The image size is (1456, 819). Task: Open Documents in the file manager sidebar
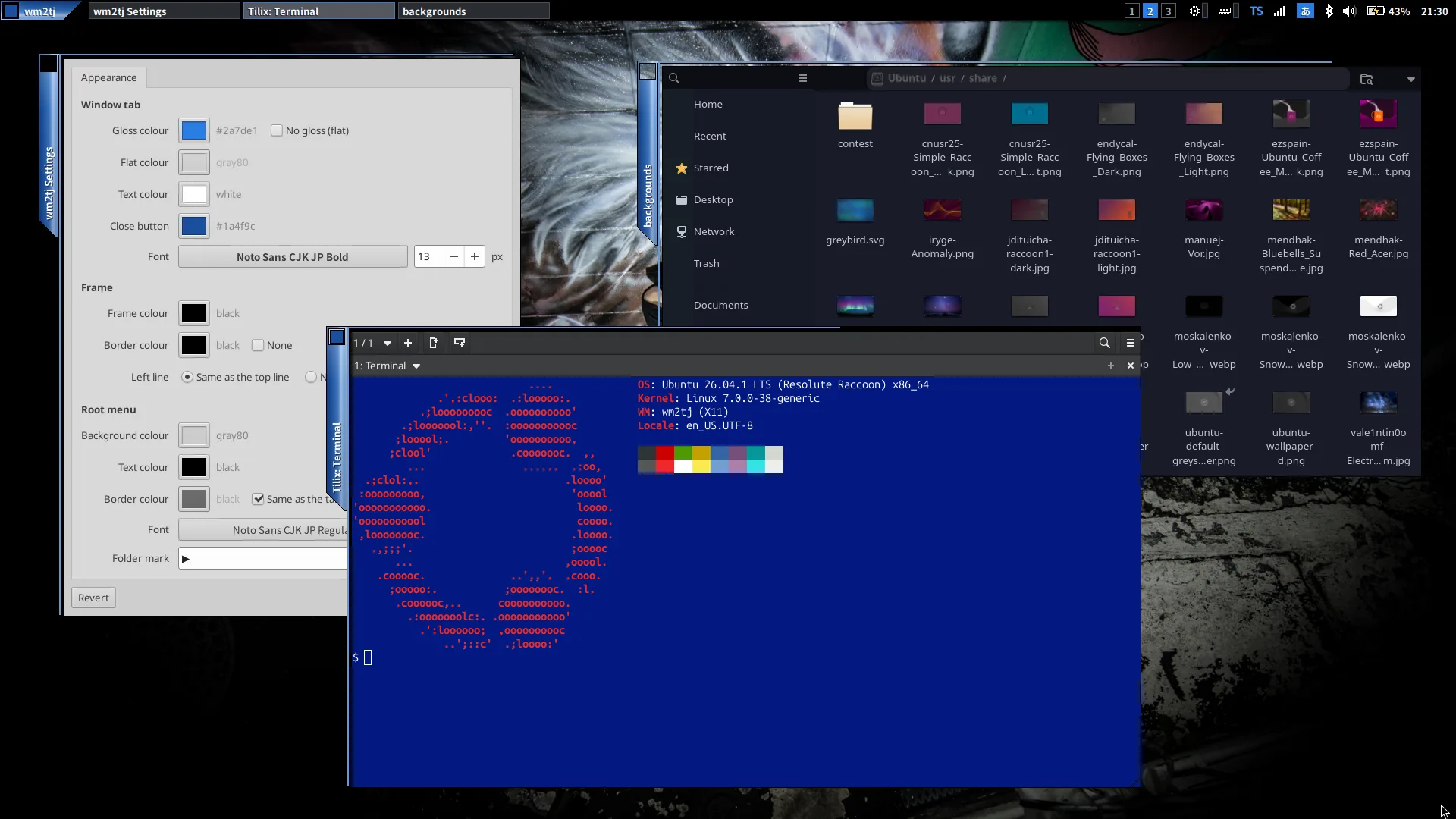721,305
